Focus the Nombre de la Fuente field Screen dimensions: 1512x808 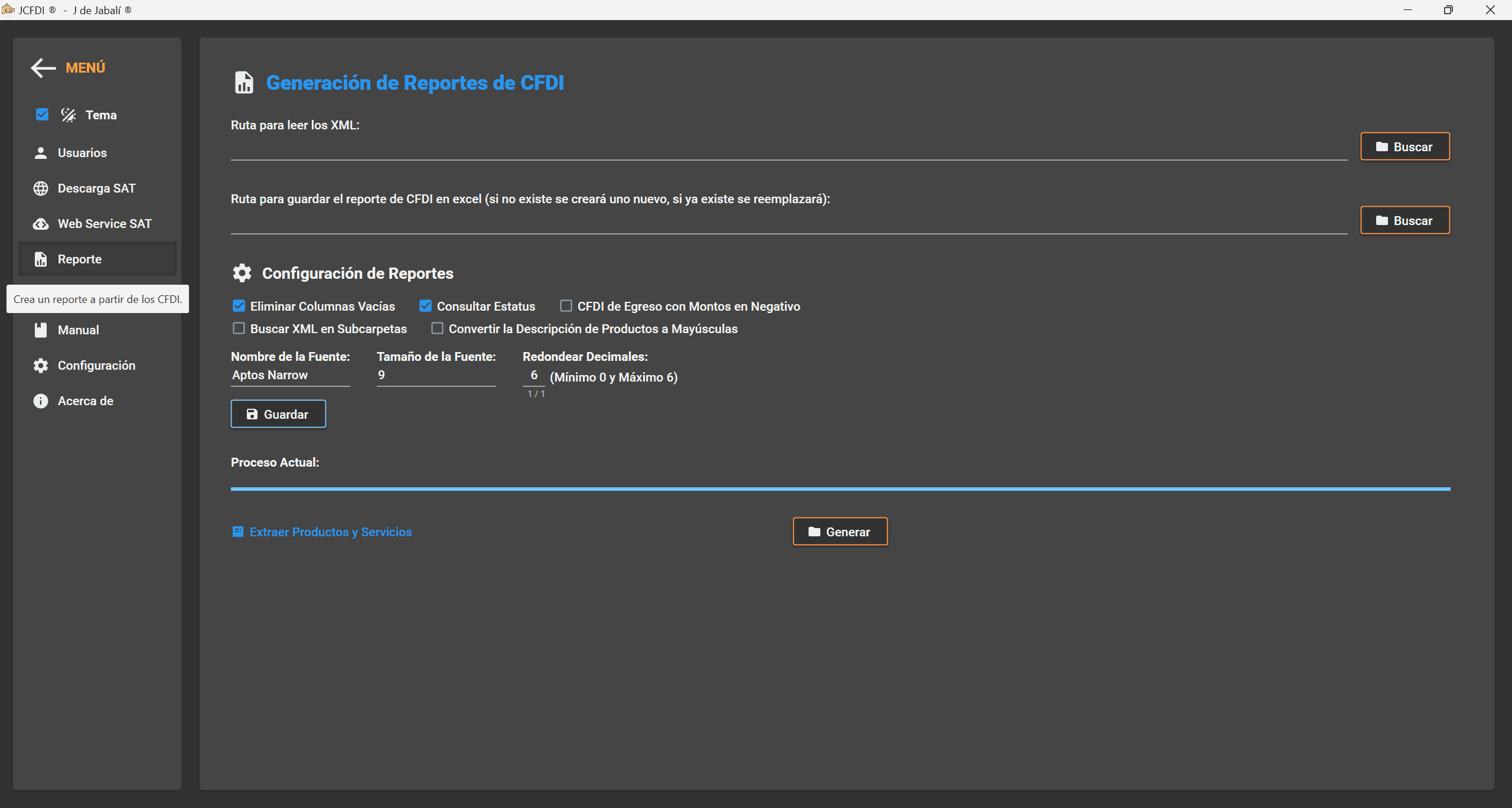(290, 375)
